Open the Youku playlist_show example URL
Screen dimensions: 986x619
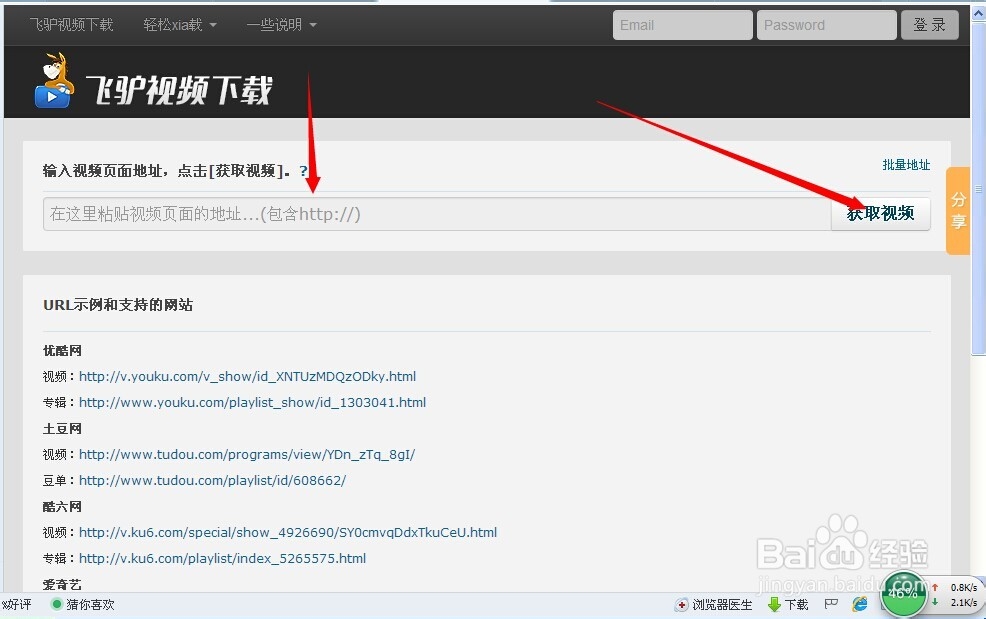(x=252, y=402)
